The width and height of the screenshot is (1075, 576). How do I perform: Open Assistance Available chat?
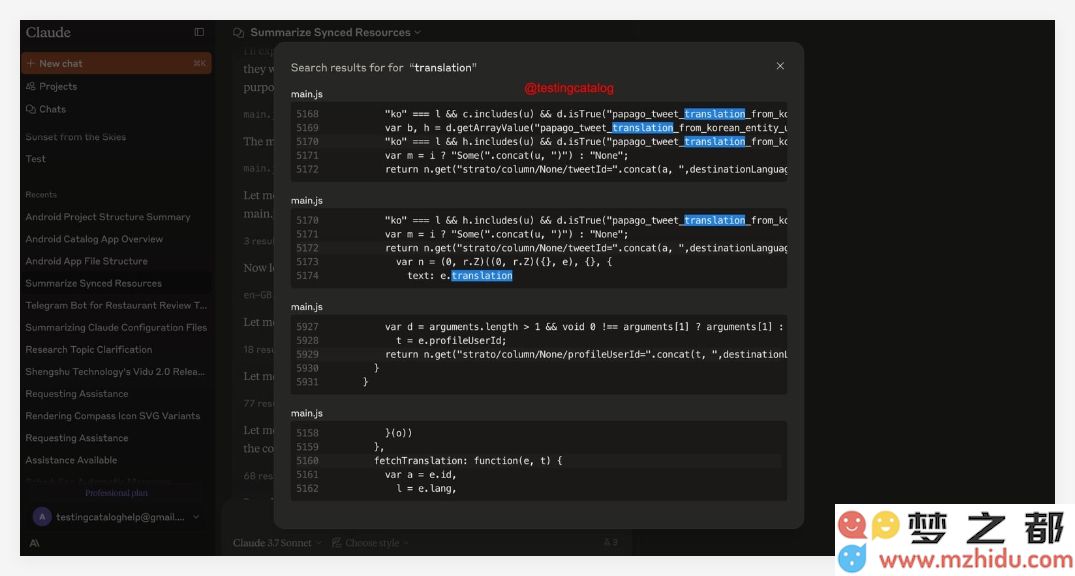(71, 460)
